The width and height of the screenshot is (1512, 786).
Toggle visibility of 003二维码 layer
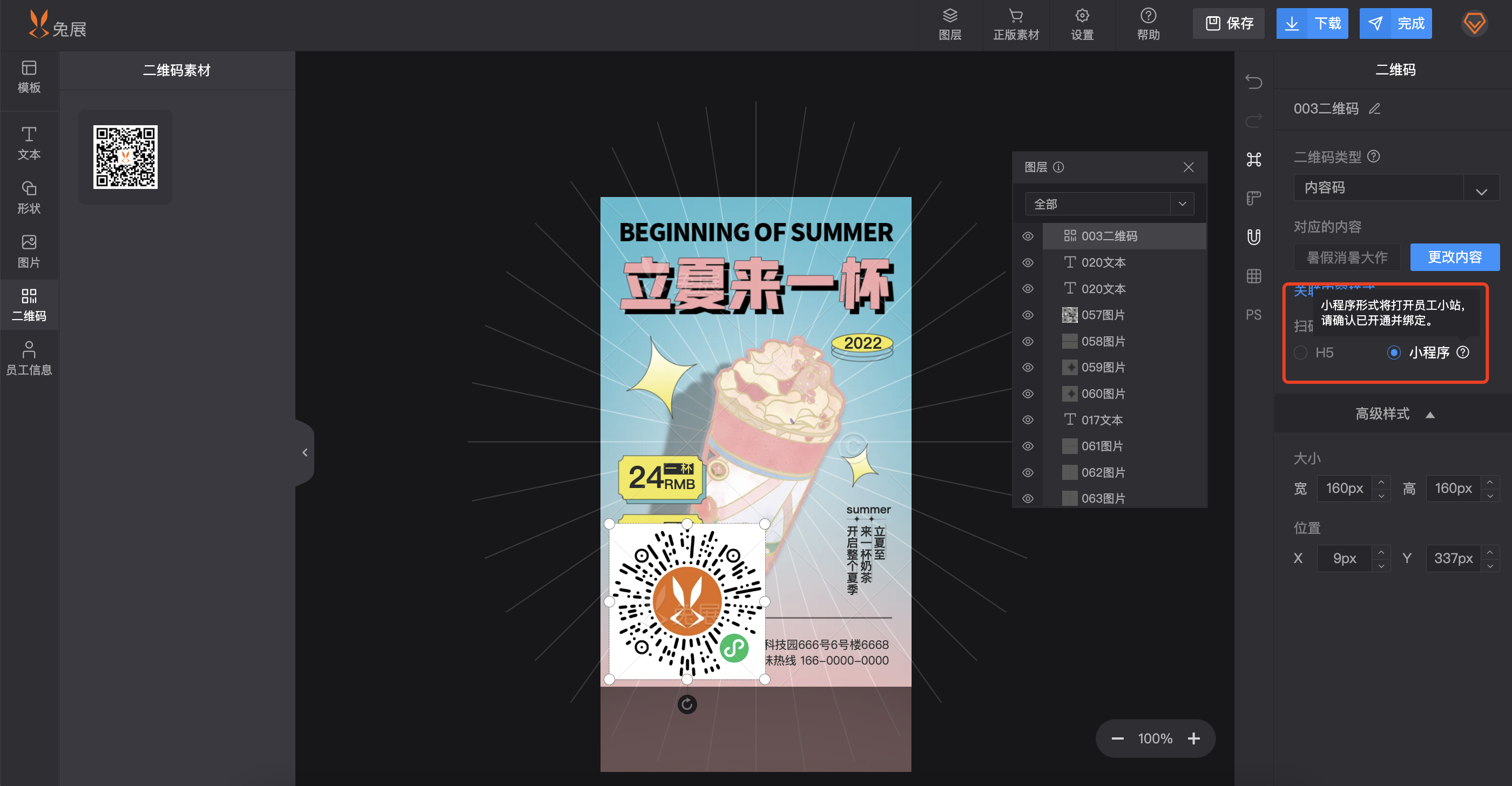point(1028,236)
